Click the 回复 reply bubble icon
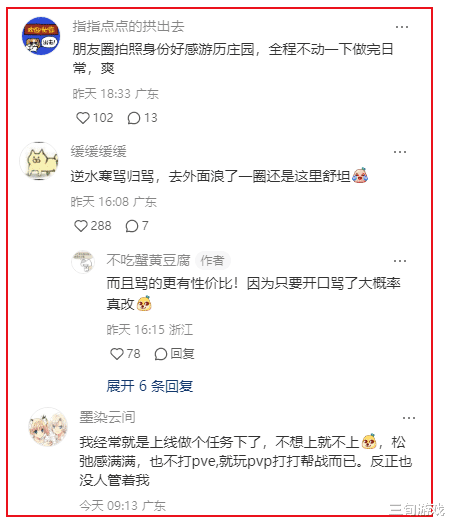The image size is (452, 526). coord(161,354)
